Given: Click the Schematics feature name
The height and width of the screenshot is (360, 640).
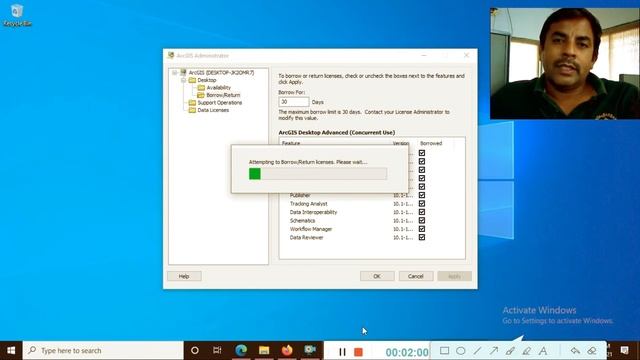Looking at the screenshot, I should point(302,220).
